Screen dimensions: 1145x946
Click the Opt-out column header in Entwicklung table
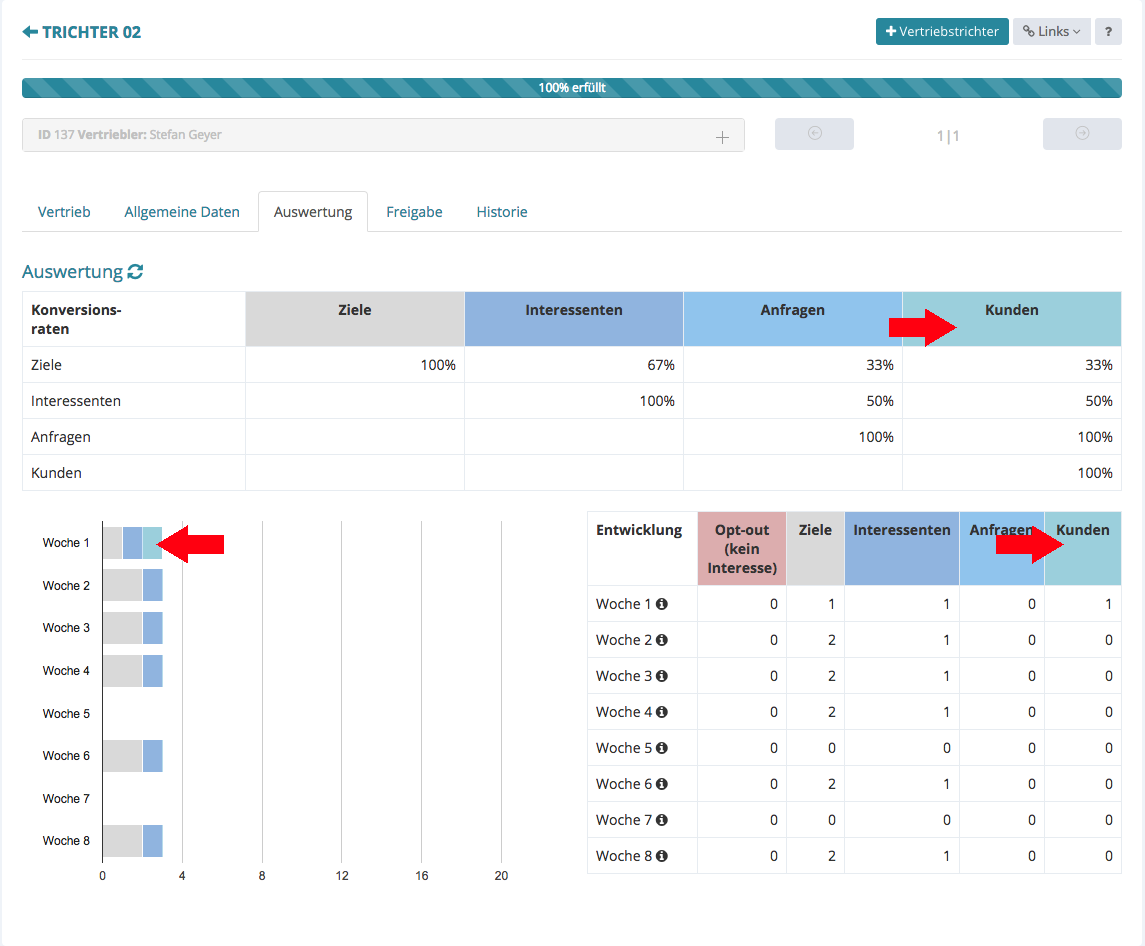point(741,549)
